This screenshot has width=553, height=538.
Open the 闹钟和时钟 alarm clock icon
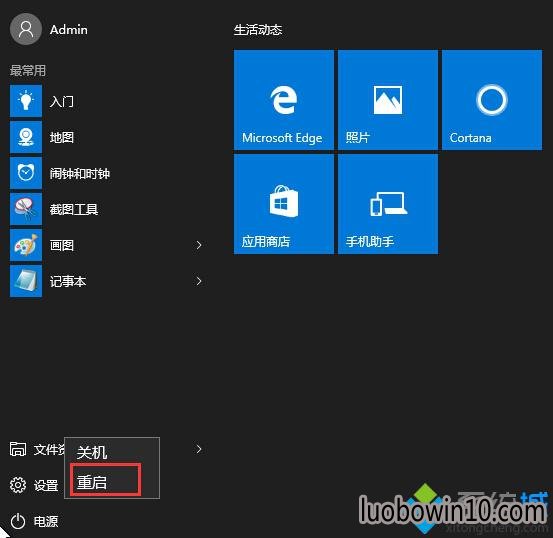point(26,173)
